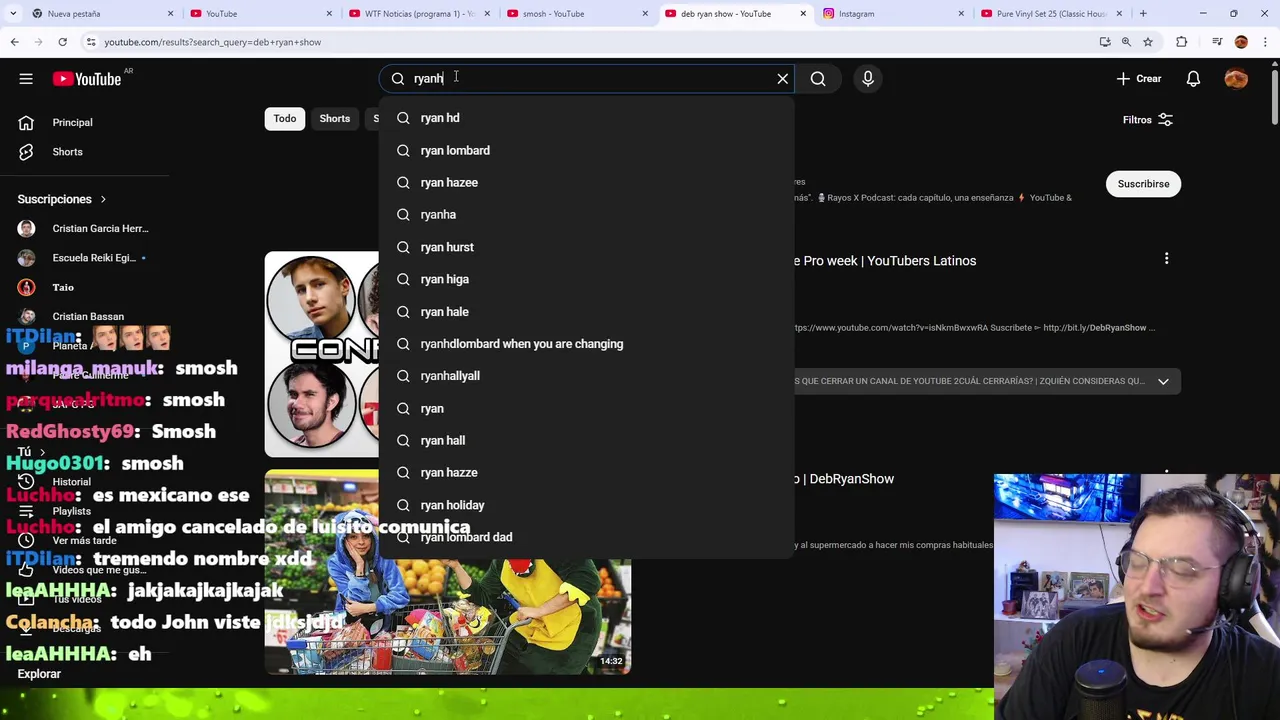The image size is (1280, 720).
Task: Select the Shorts filter chip
Action: [x=335, y=119]
